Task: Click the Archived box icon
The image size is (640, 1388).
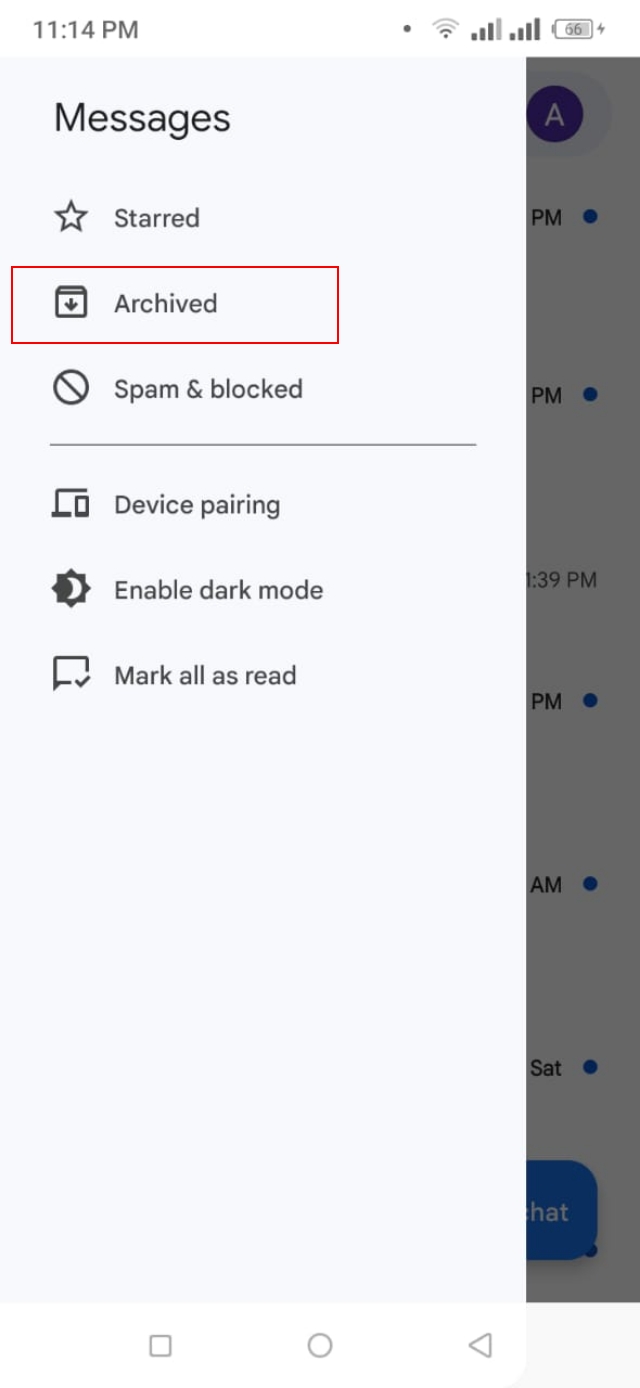Action: (x=71, y=303)
